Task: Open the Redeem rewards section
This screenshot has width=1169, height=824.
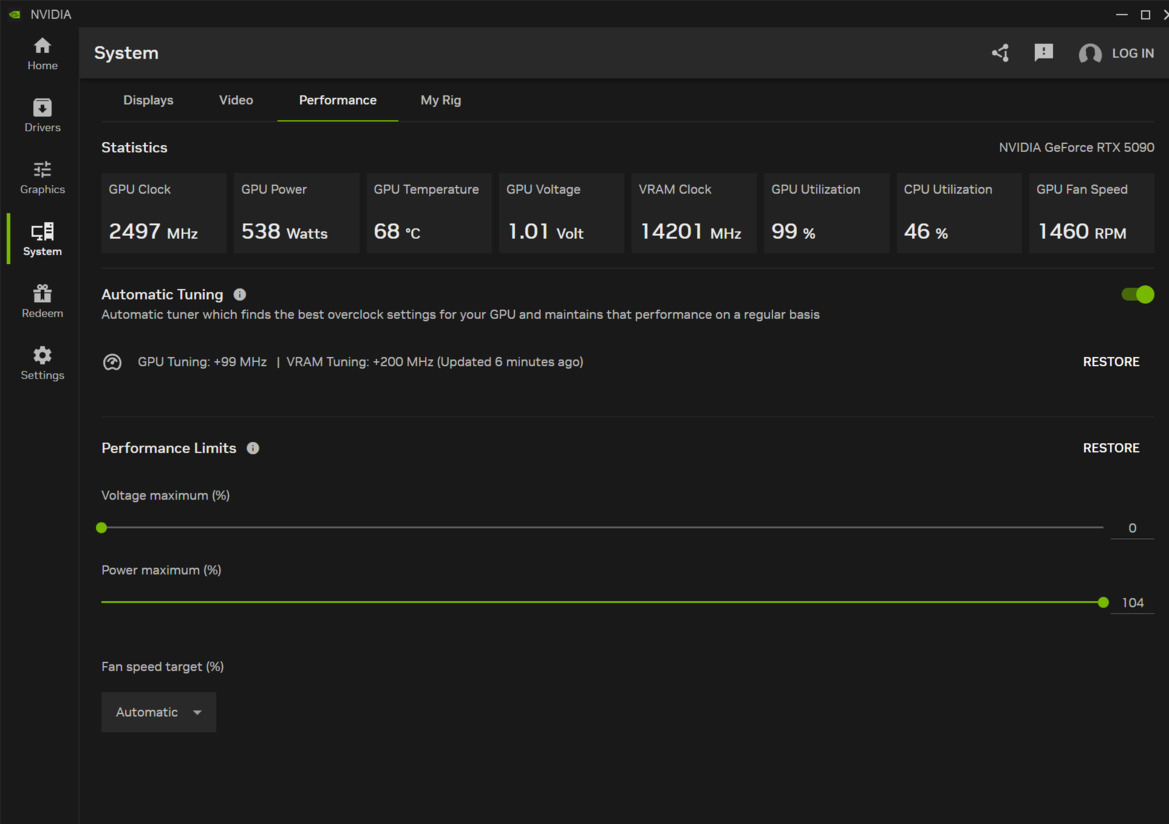Action: (x=42, y=301)
